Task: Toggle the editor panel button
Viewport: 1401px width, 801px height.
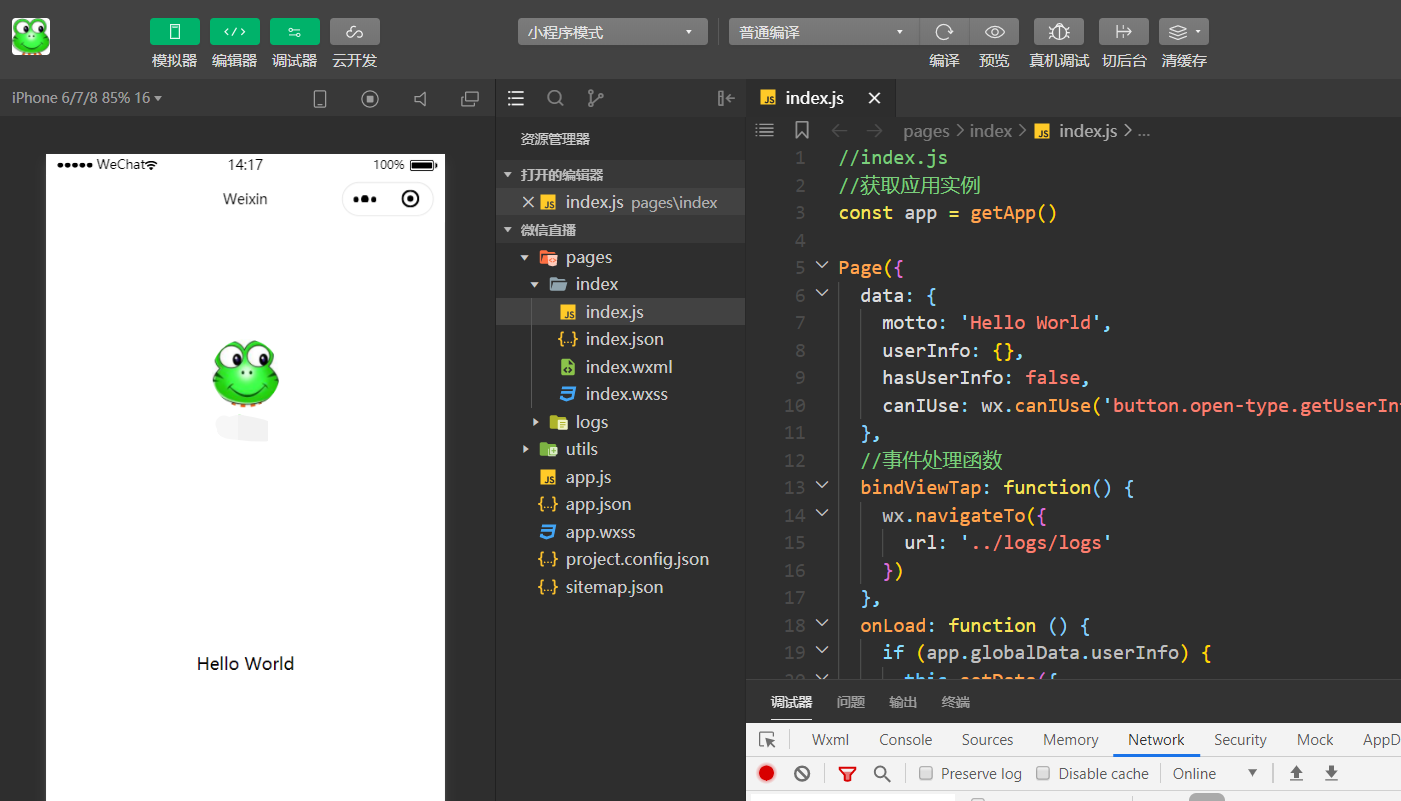Action: [x=235, y=31]
